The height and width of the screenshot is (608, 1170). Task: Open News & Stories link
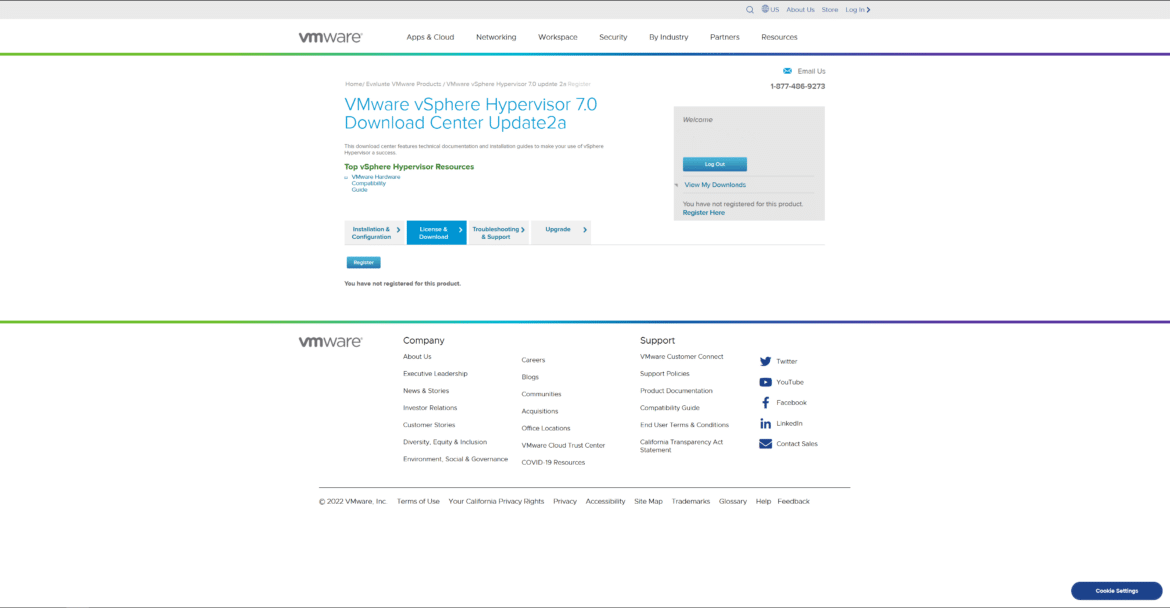(426, 391)
